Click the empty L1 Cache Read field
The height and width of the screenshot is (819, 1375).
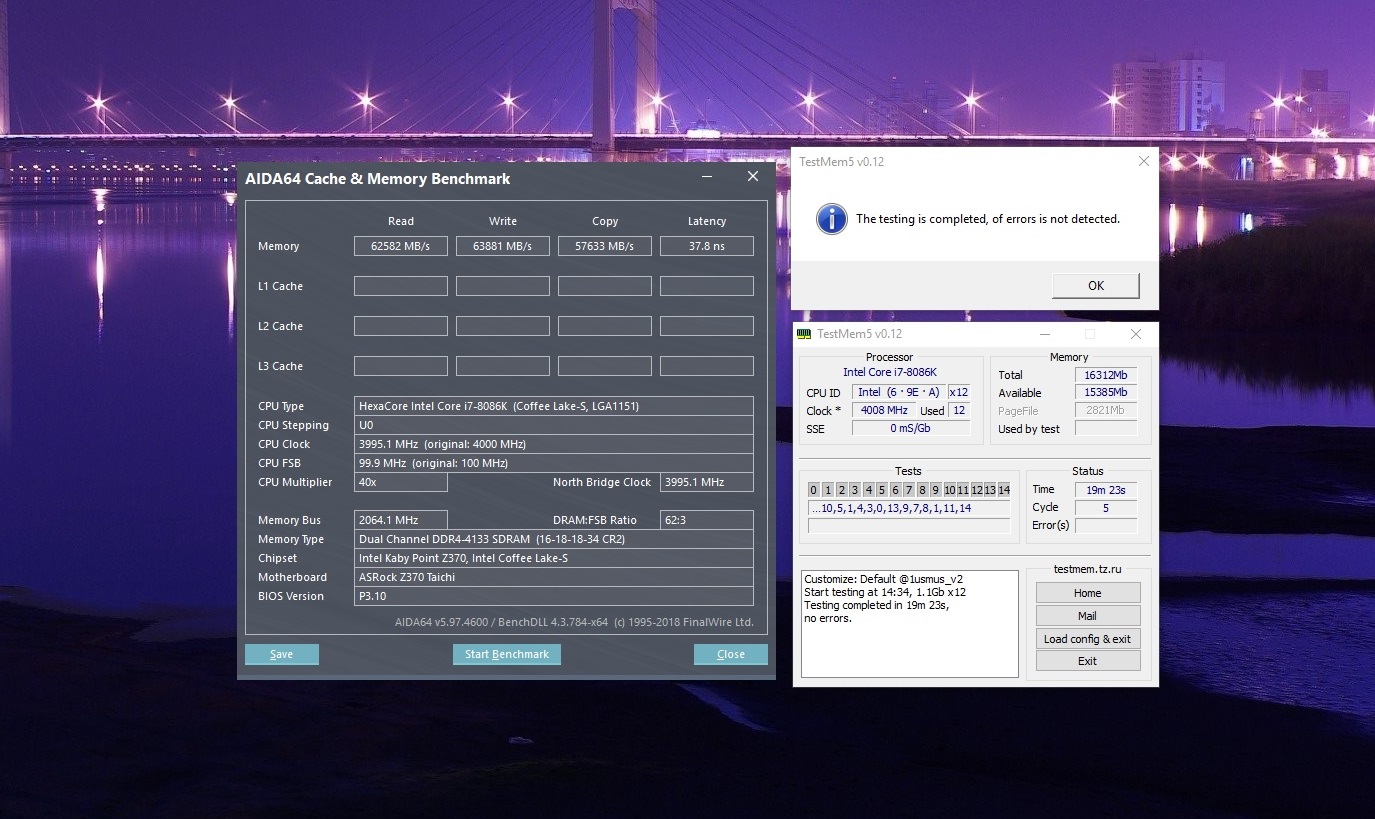click(401, 286)
